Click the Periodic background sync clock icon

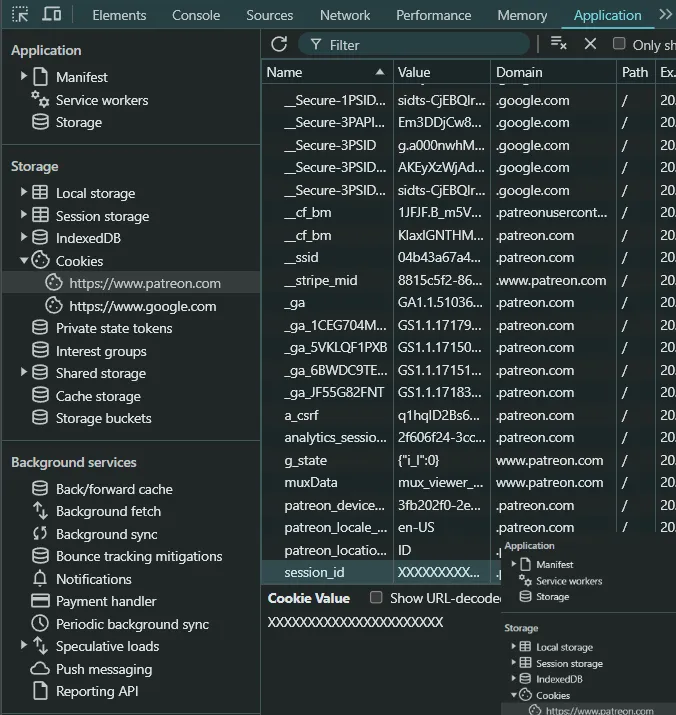pyautogui.click(x=40, y=623)
